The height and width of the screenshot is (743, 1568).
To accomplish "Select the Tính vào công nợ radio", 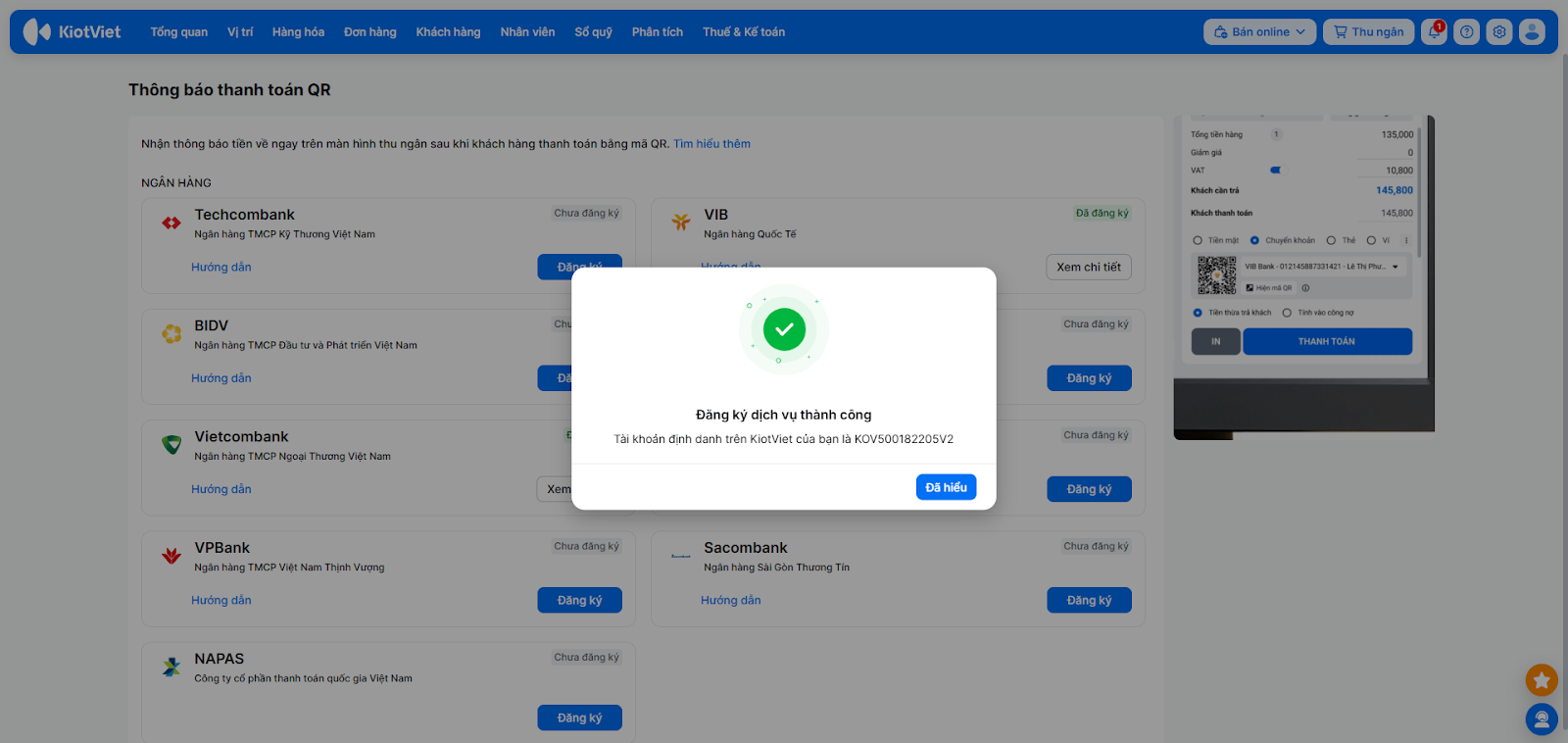I will pyautogui.click(x=1287, y=313).
